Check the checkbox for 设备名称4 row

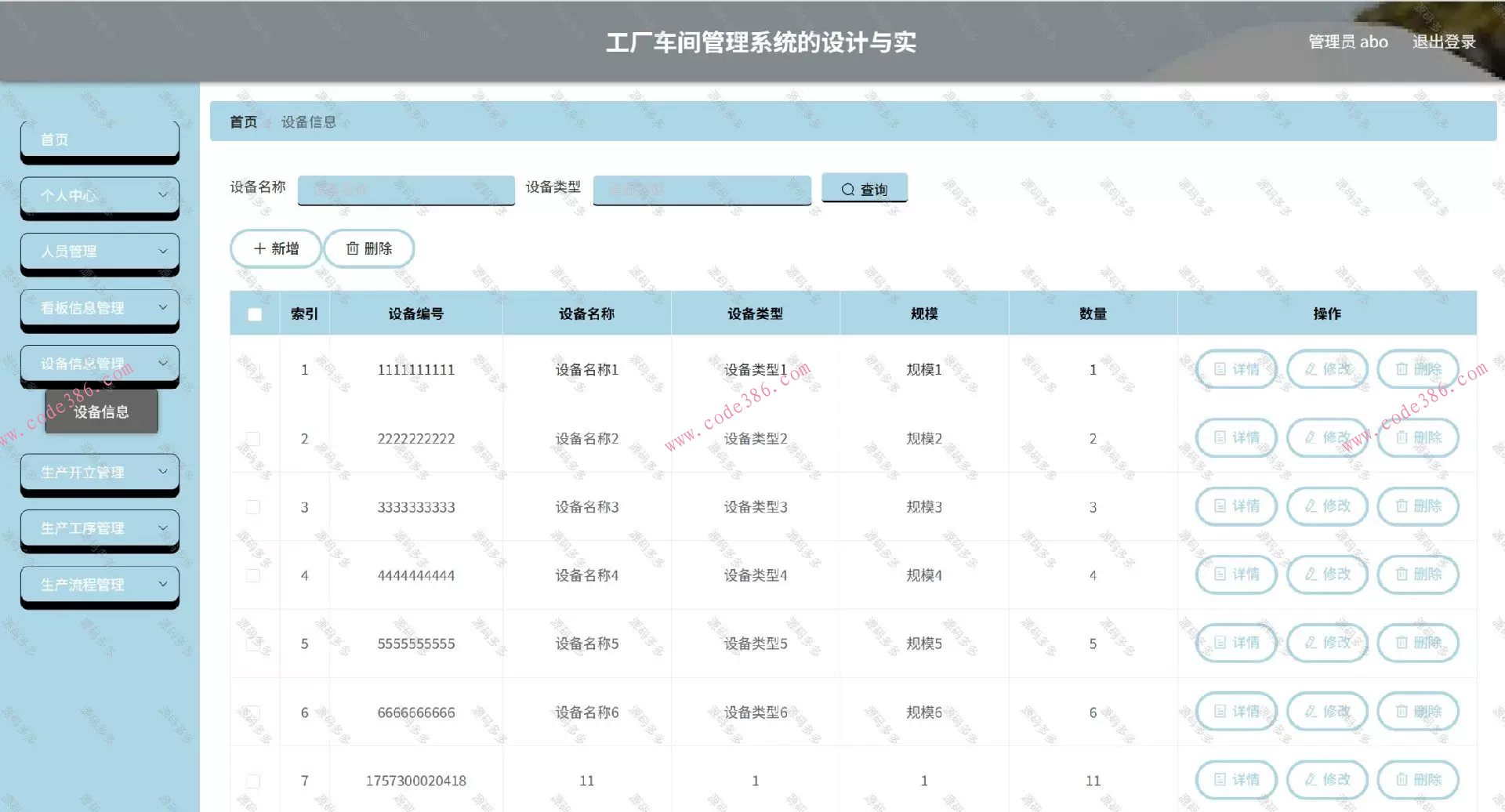(252, 575)
